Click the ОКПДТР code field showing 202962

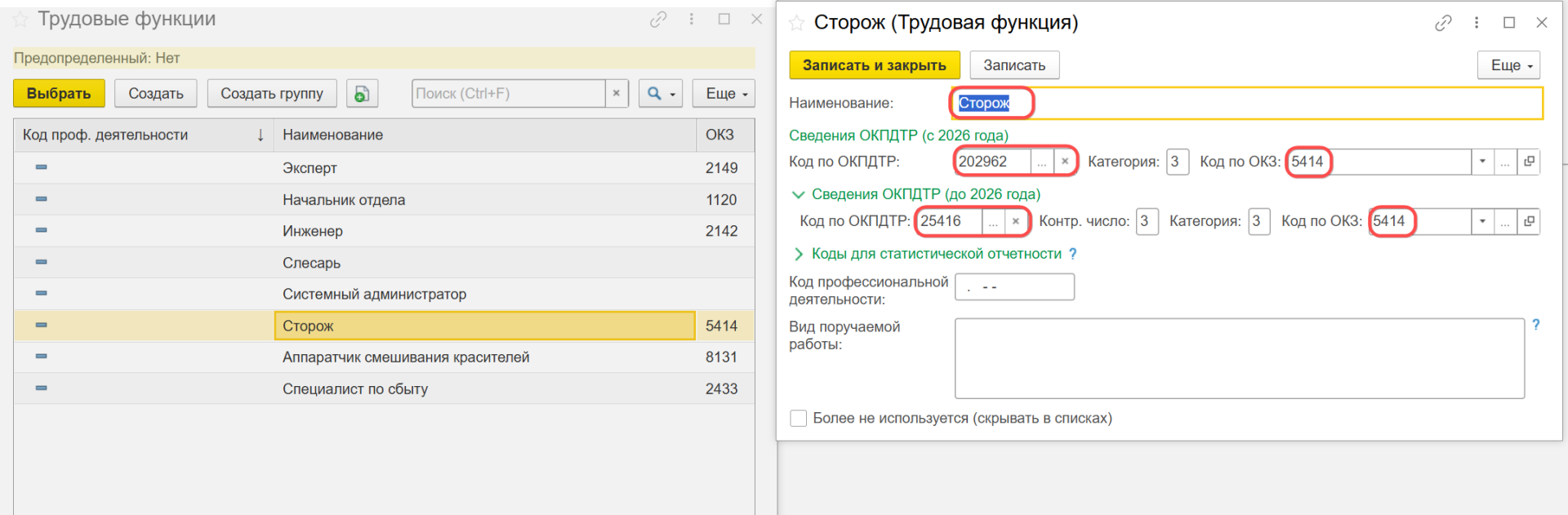point(992,162)
